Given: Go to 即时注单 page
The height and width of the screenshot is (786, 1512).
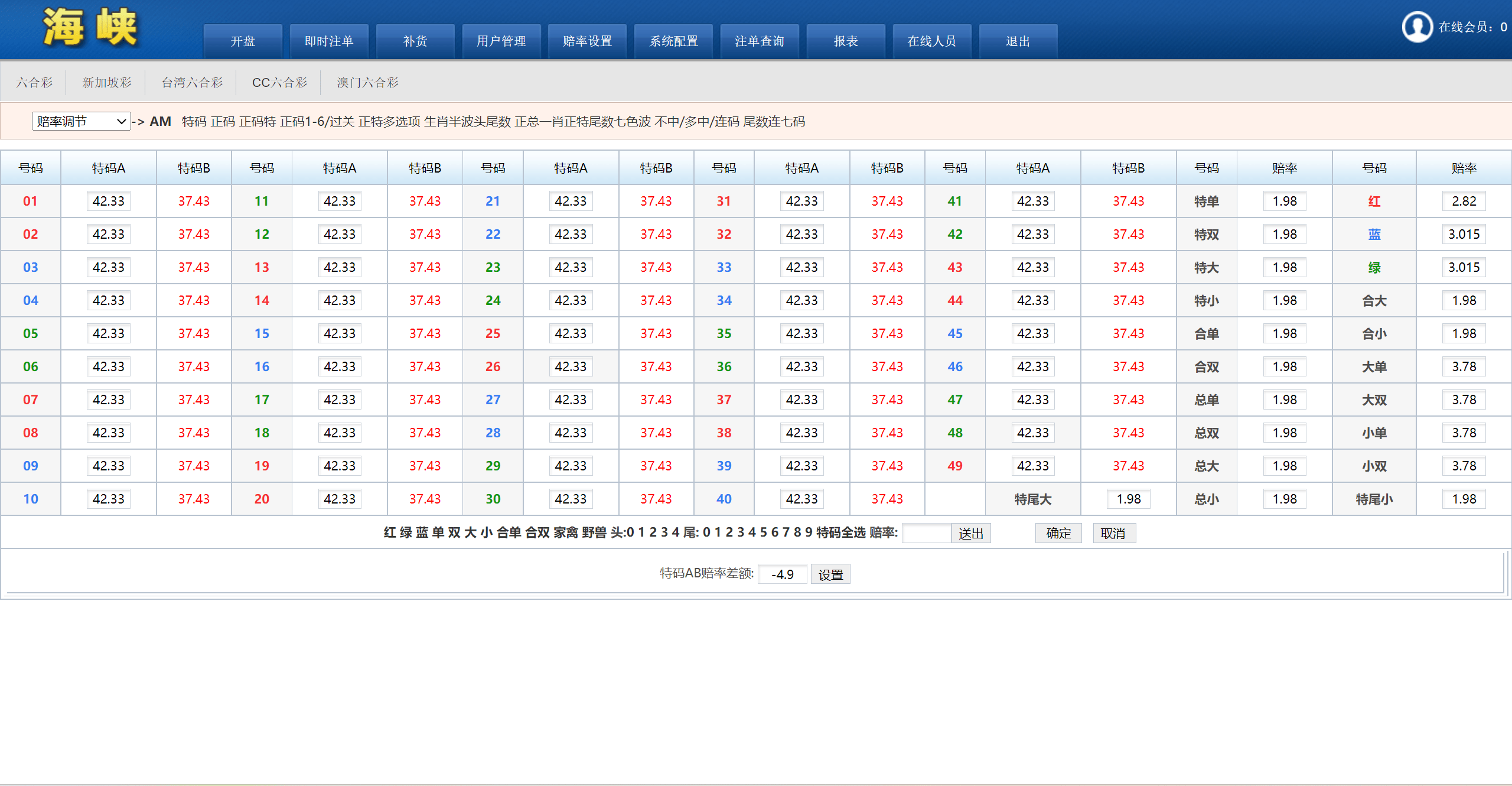Looking at the screenshot, I should click(329, 41).
